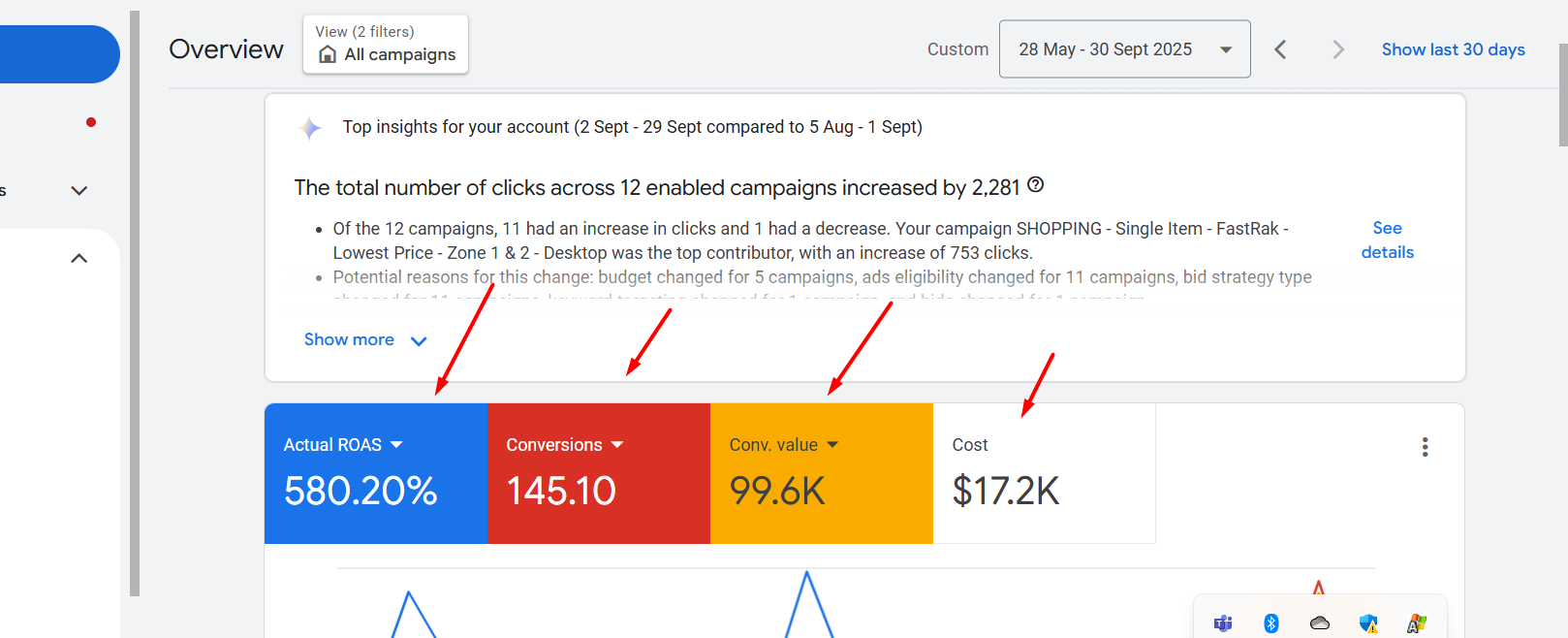This screenshot has width=1568, height=638.
Task: Click the colorful letter A tray icon
Action: tap(1417, 623)
